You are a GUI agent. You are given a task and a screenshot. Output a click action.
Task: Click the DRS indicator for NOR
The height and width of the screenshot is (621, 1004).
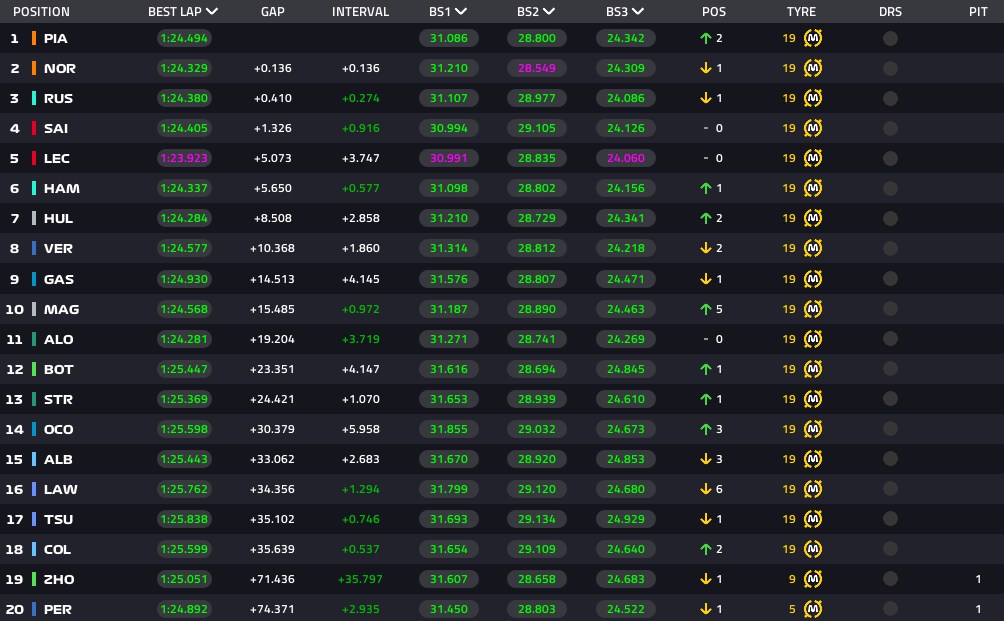click(x=890, y=69)
